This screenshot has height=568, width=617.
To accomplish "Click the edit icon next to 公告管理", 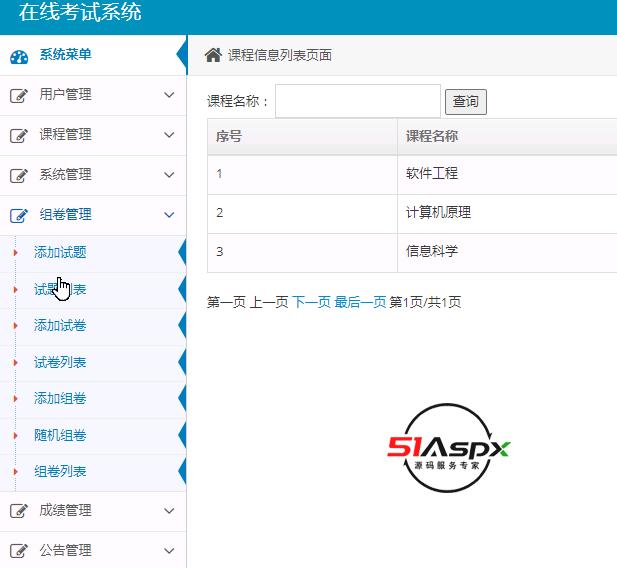I will click(x=19, y=551).
